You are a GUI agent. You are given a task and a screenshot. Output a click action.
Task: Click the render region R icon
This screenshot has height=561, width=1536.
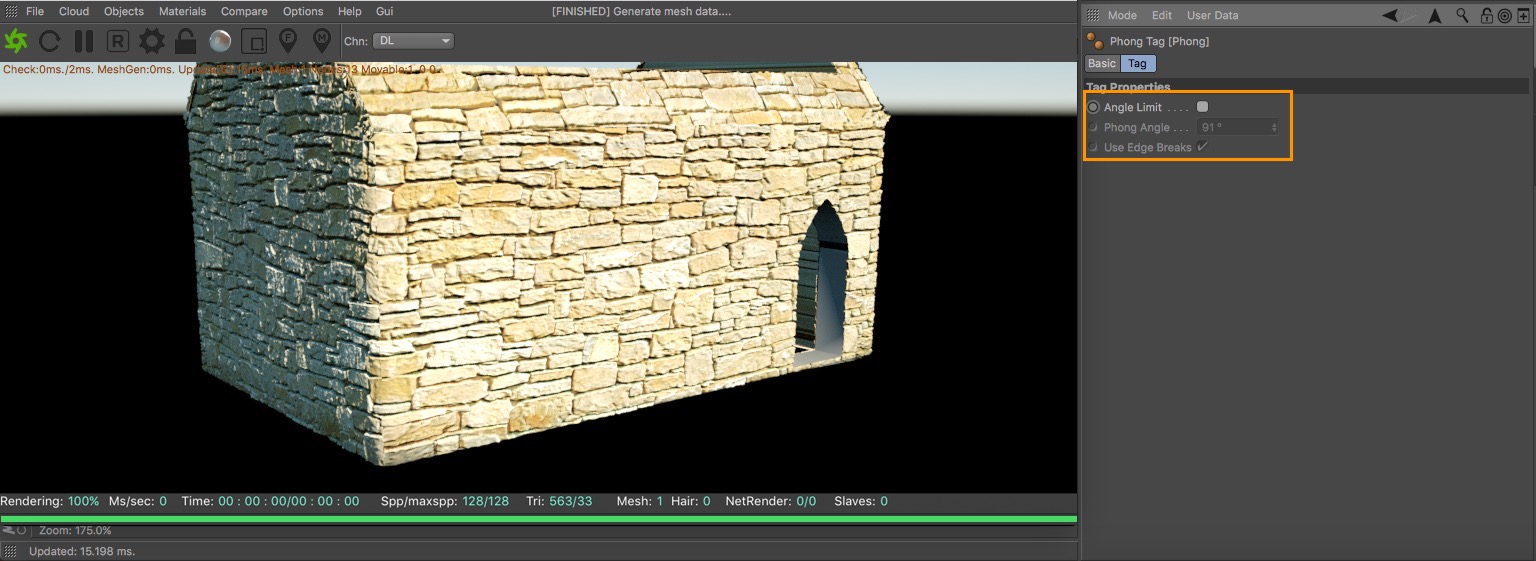point(118,41)
